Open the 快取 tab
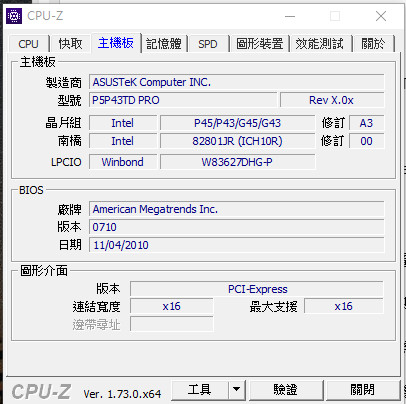The height and width of the screenshot is (404, 406). [x=70, y=44]
